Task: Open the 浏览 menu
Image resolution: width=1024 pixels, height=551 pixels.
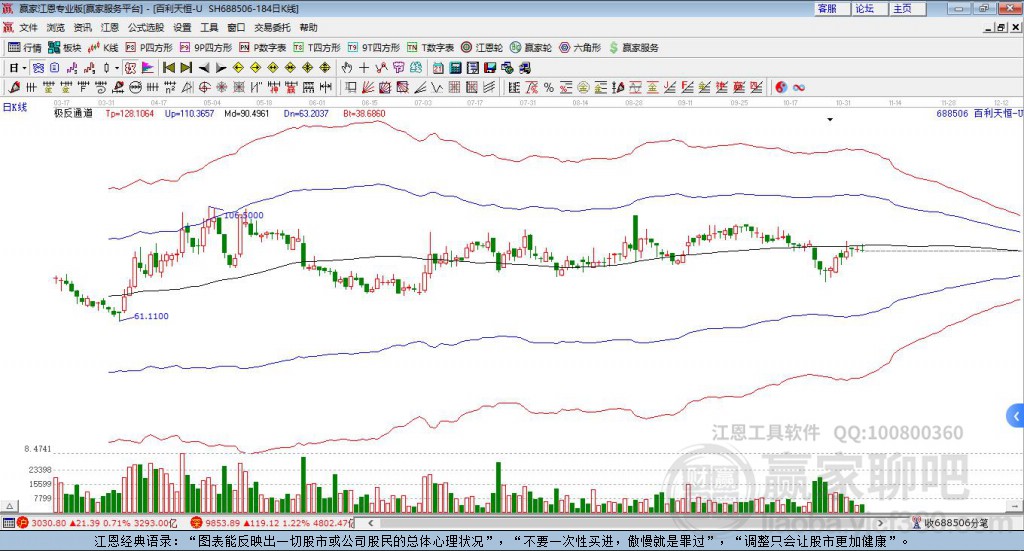Action: (56, 27)
